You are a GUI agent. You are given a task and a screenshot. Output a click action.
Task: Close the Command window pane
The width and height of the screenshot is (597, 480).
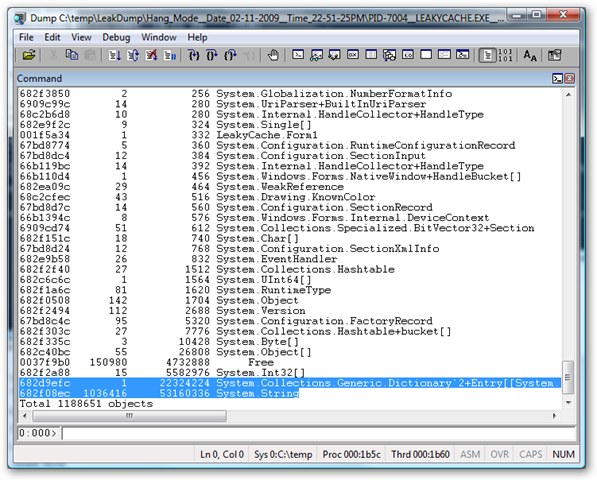coord(569,78)
